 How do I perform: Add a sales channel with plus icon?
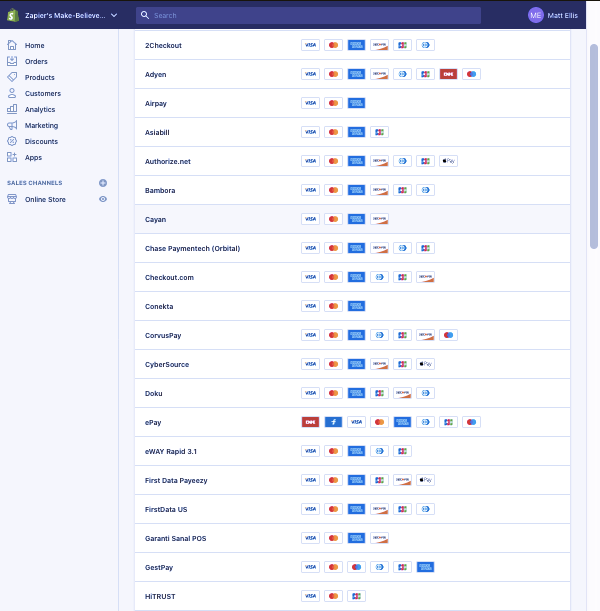(103, 183)
